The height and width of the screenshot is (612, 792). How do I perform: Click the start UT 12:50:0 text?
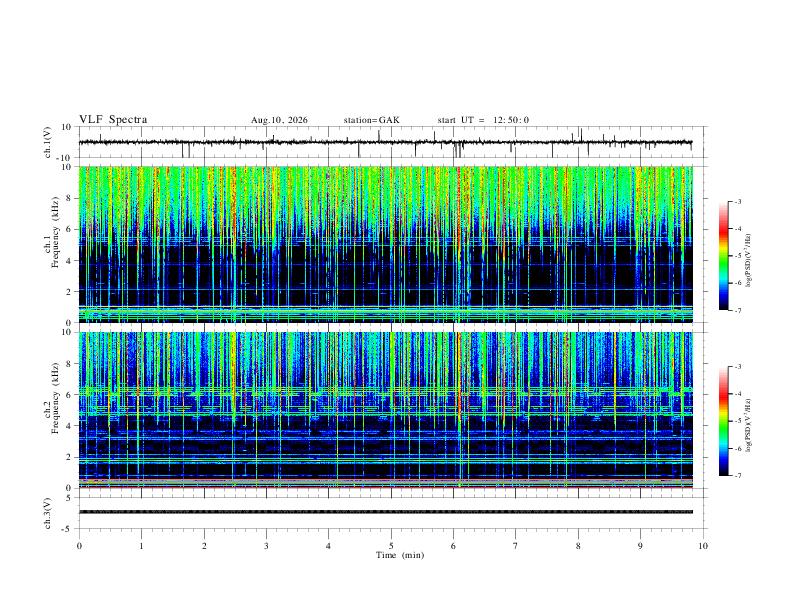point(483,120)
